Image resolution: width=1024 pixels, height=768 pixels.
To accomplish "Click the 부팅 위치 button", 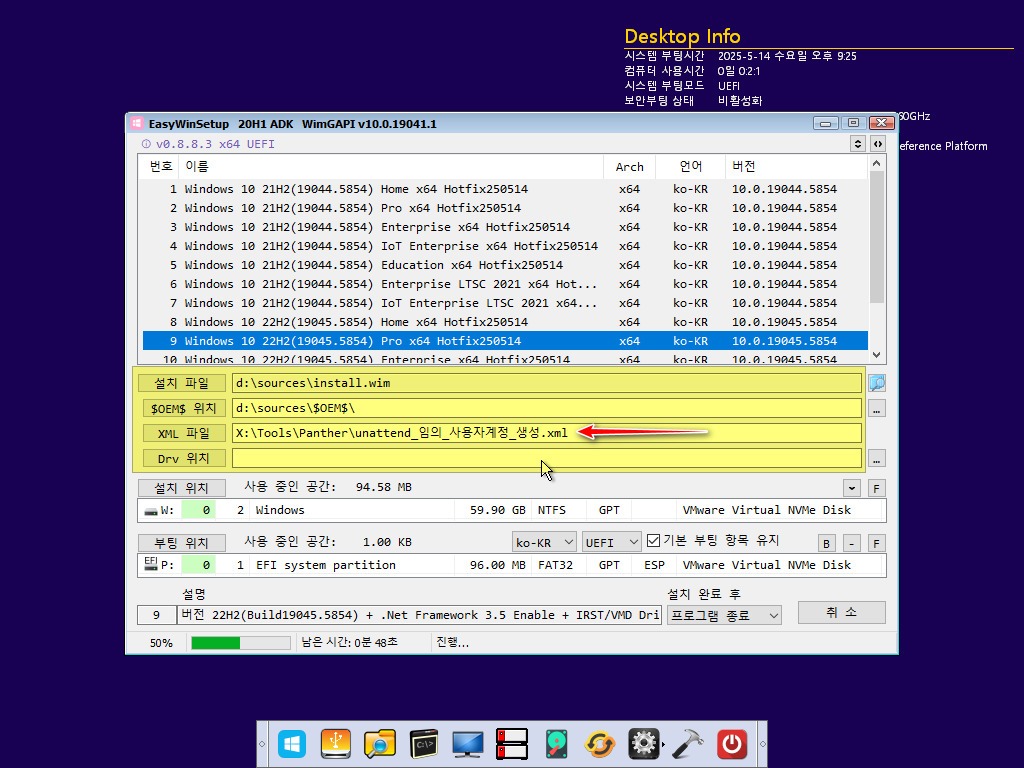I will [182, 543].
